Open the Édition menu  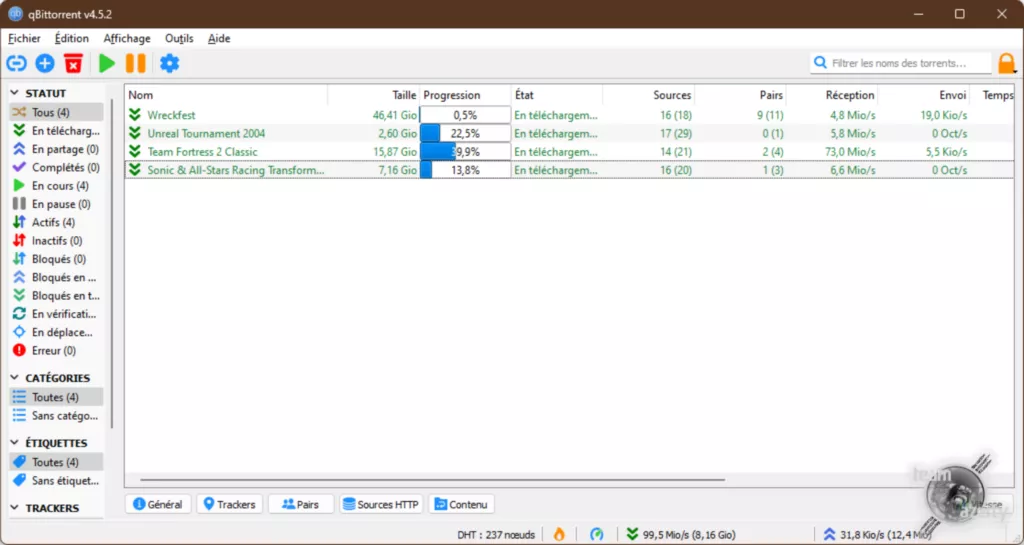click(72, 39)
